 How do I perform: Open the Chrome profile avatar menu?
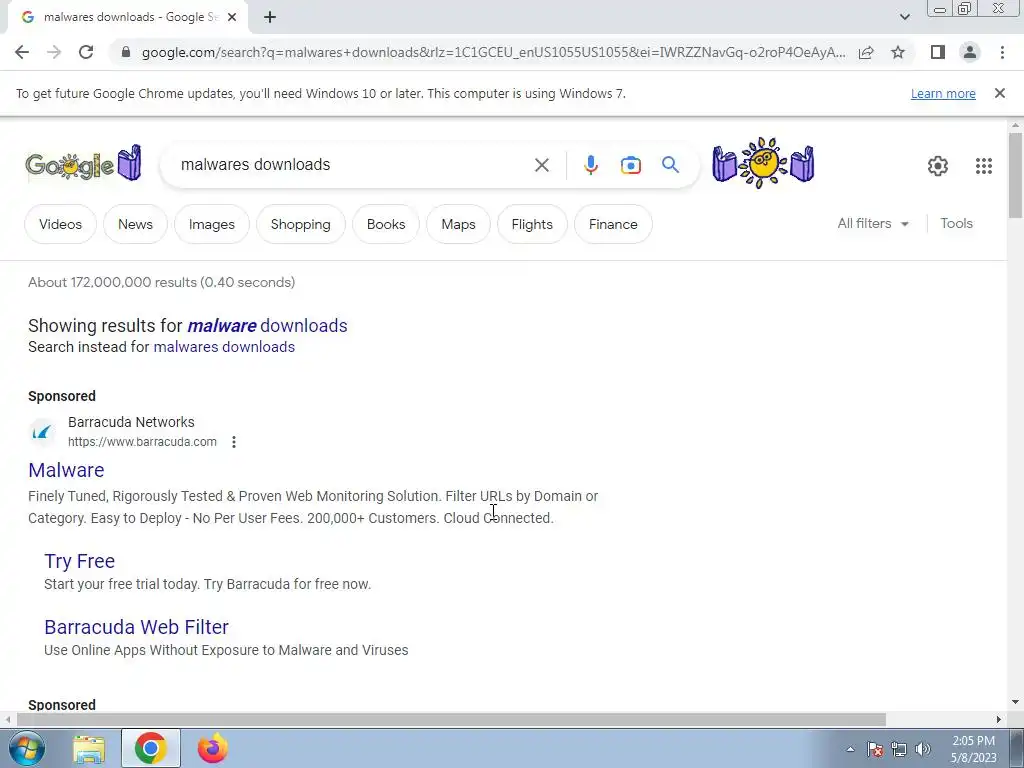pyautogui.click(x=970, y=52)
